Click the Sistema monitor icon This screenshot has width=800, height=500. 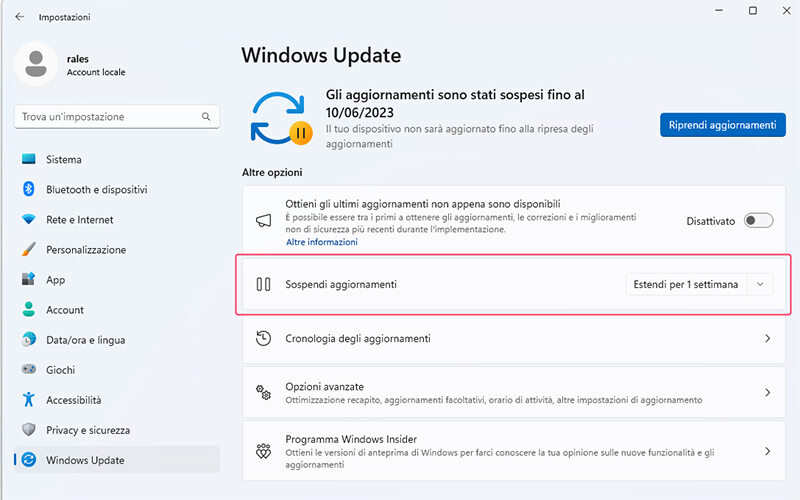[x=29, y=159]
